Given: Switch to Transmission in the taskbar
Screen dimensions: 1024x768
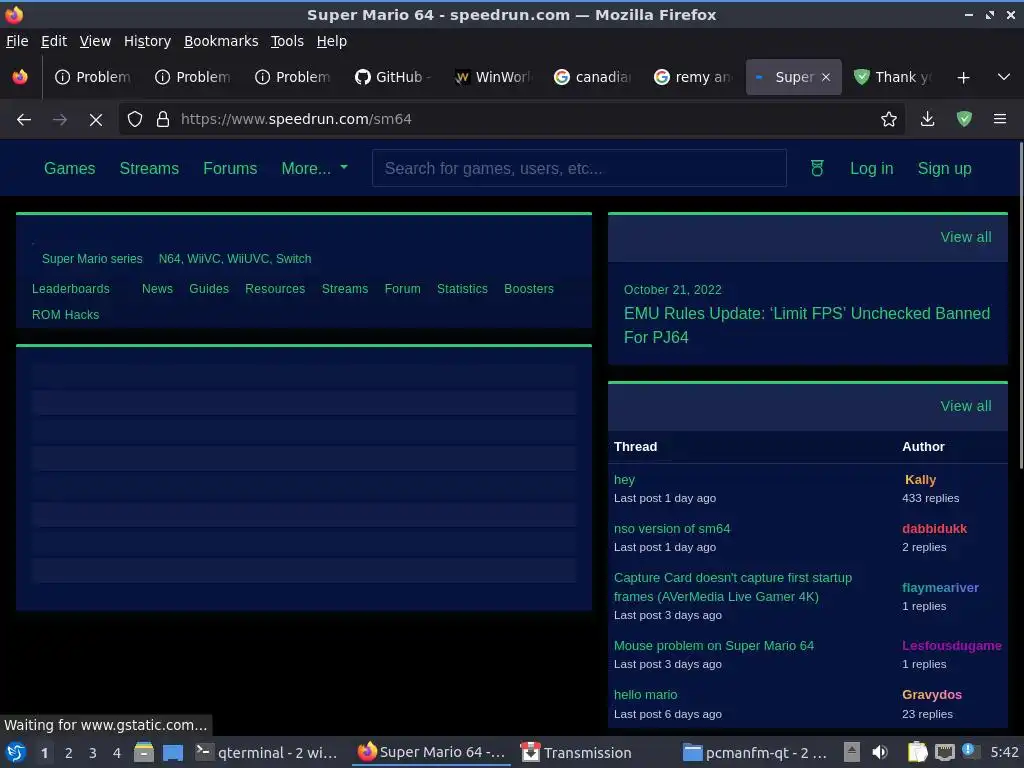Looking at the screenshot, I should (576, 753).
